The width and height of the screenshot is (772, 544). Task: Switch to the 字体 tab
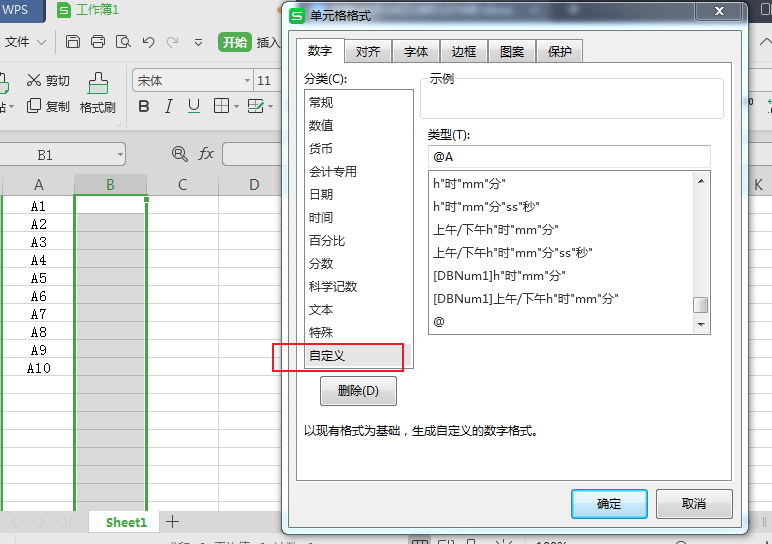point(416,52)
